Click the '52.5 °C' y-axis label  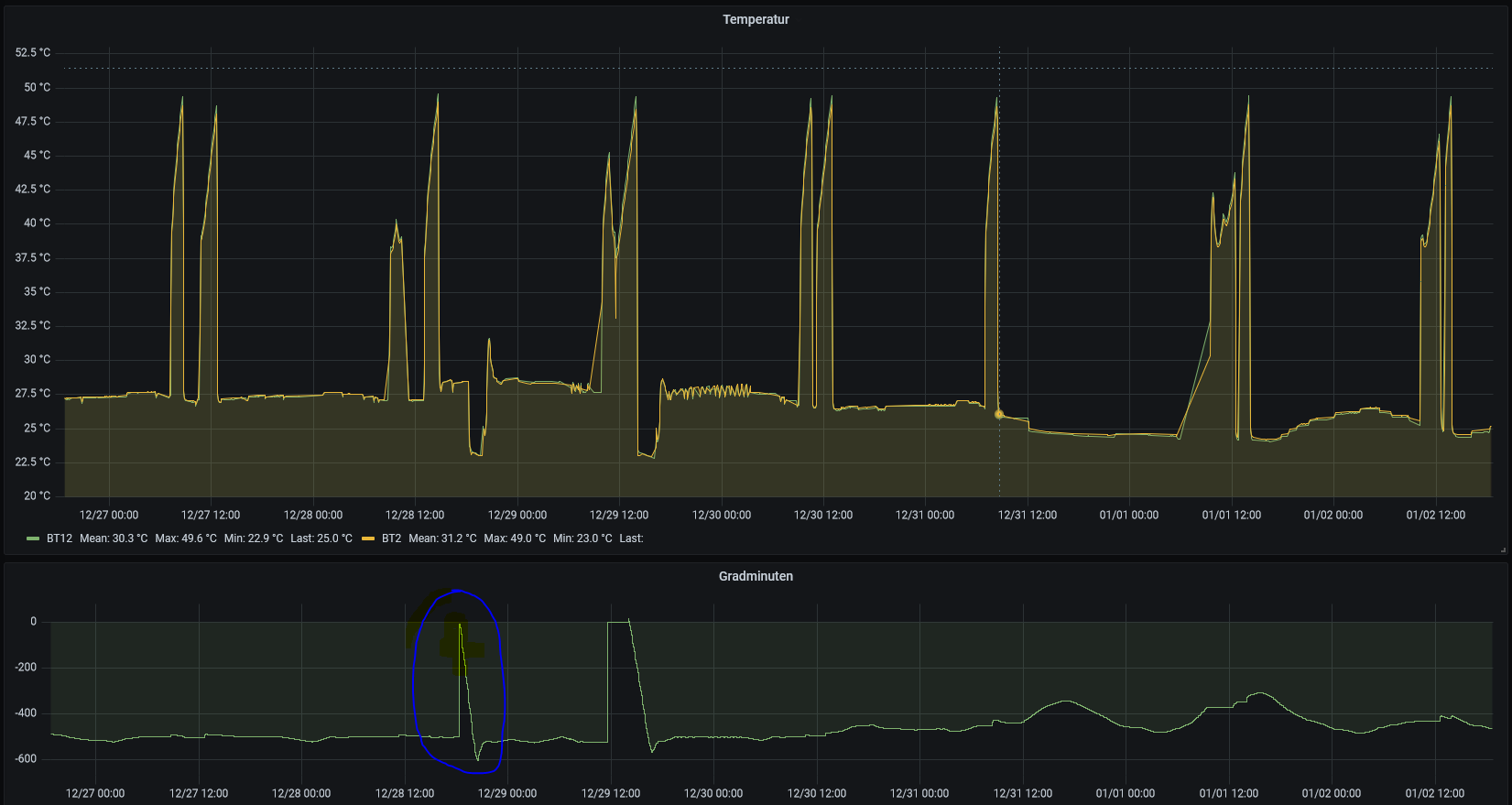click(x=33, y=53)
